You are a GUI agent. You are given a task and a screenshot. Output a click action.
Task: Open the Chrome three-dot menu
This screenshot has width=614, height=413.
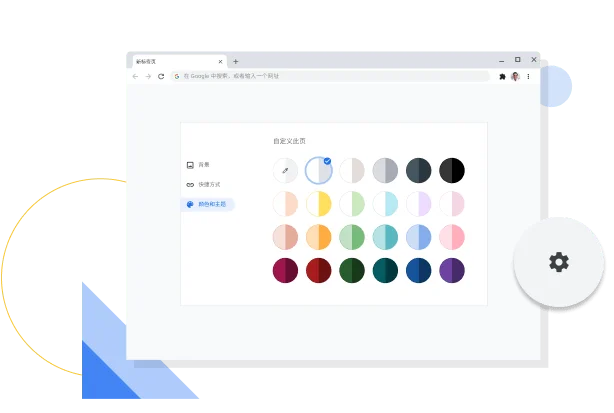pyautogui.click(x=528, y=76)
